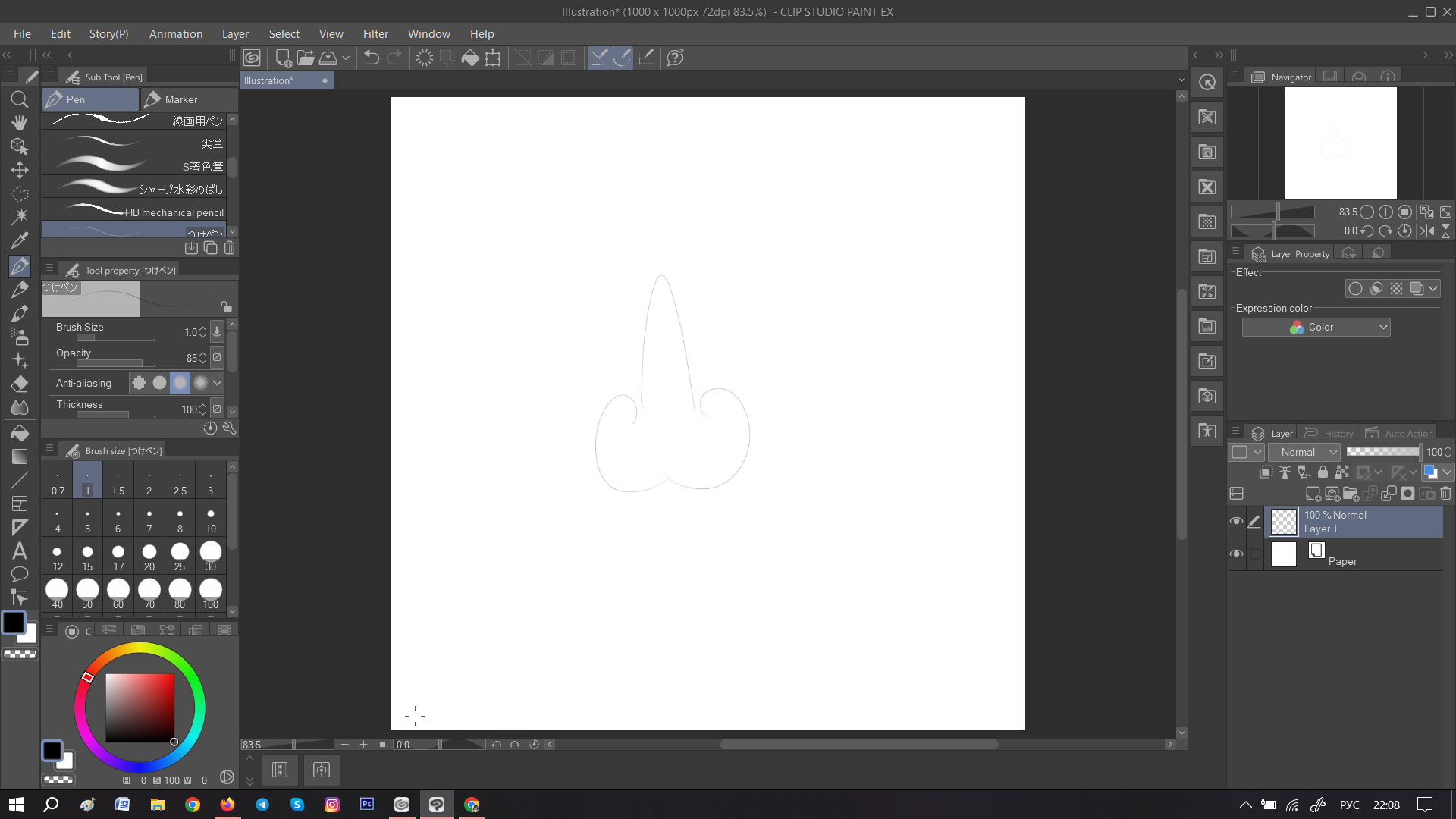
Task: Select the Hand move tool
Action: tap(20, 123)
